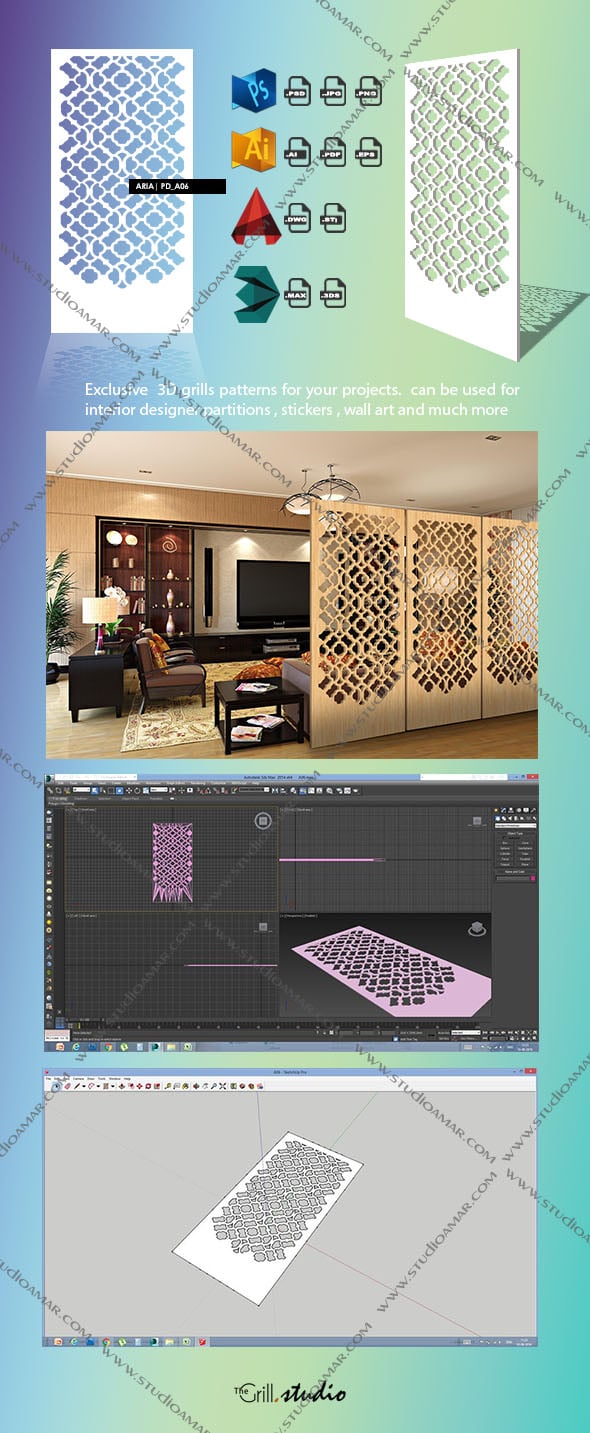
Task: Click the ViewCube in 3ds Max Top viewport
Action: tap(262, 821)
